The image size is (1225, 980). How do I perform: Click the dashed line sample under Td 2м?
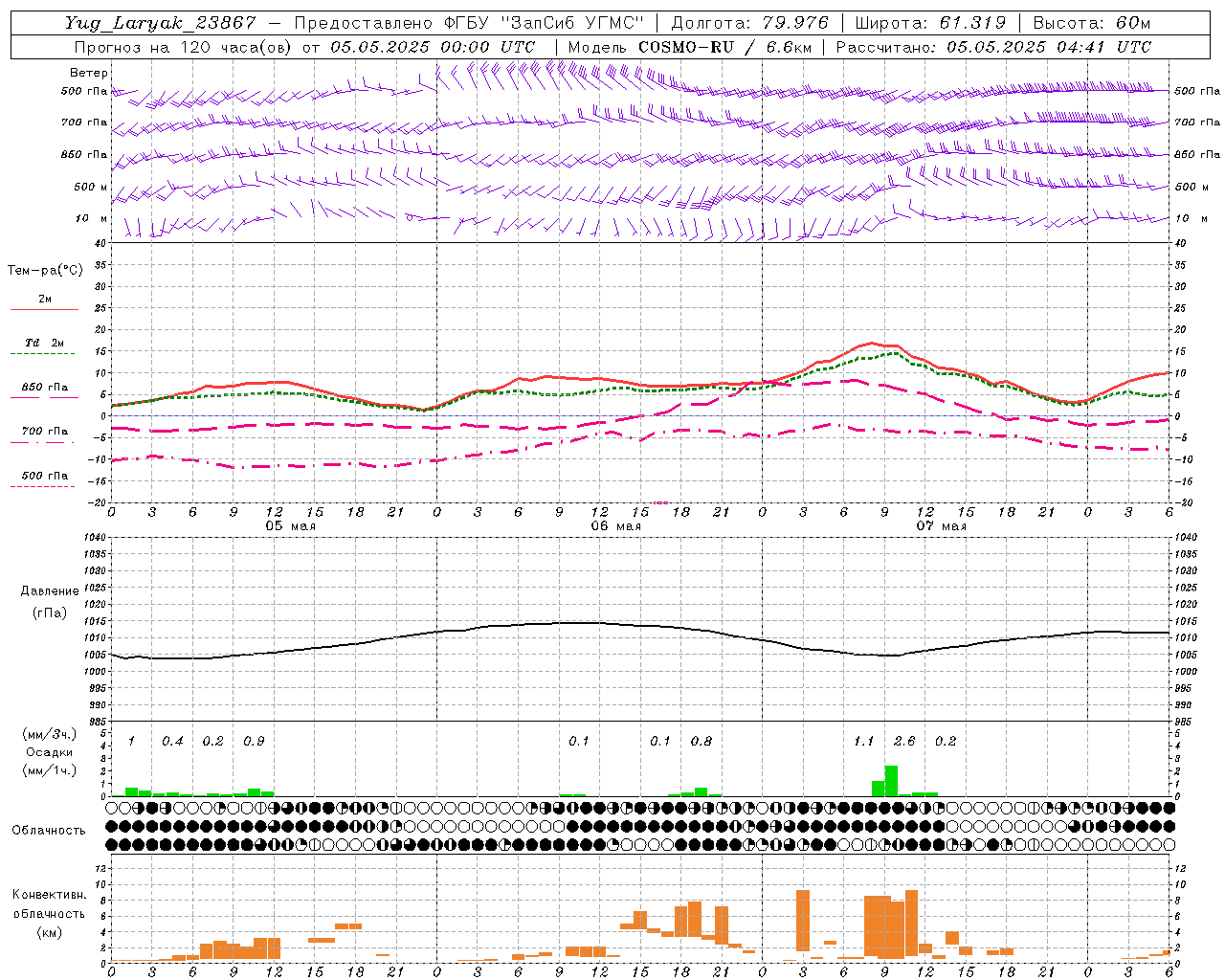click(x=43, y=353)
